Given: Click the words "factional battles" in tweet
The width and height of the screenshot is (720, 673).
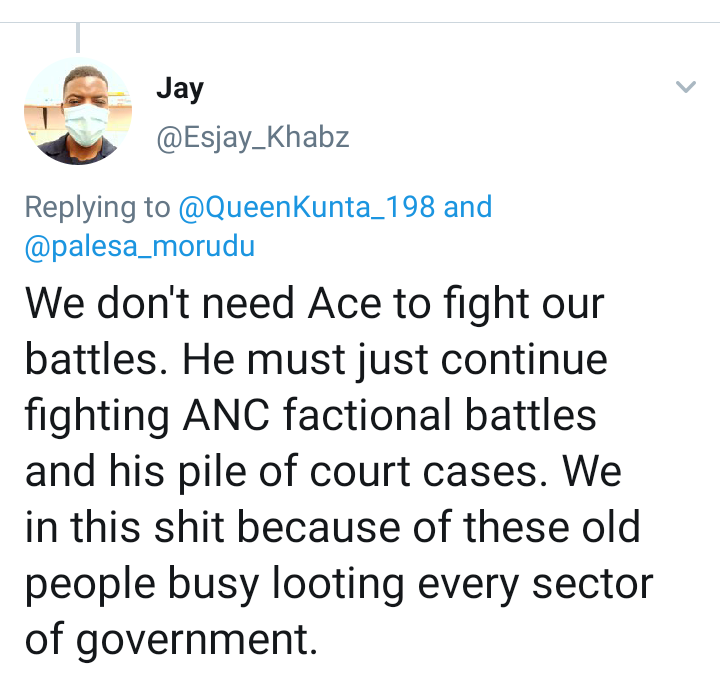Looking at the screenshot, I should 440,415.
